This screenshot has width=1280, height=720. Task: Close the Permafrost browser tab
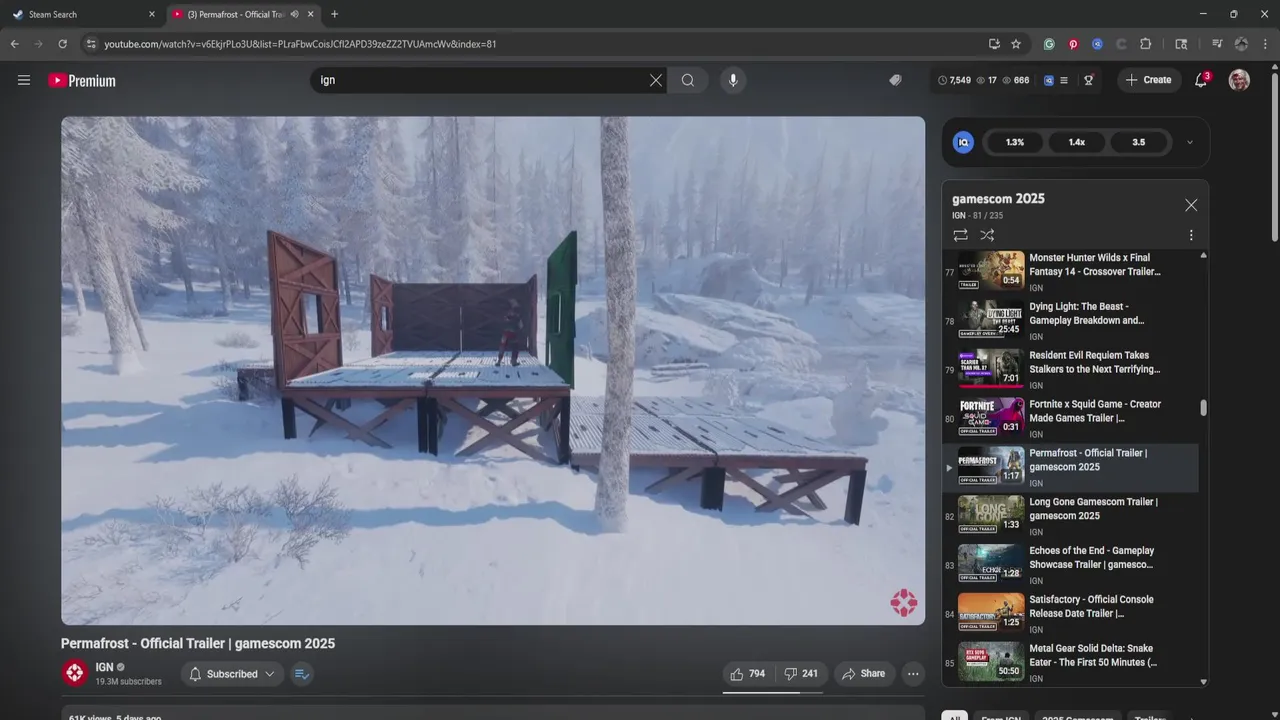pyautogui.click(x=311, y=14)
